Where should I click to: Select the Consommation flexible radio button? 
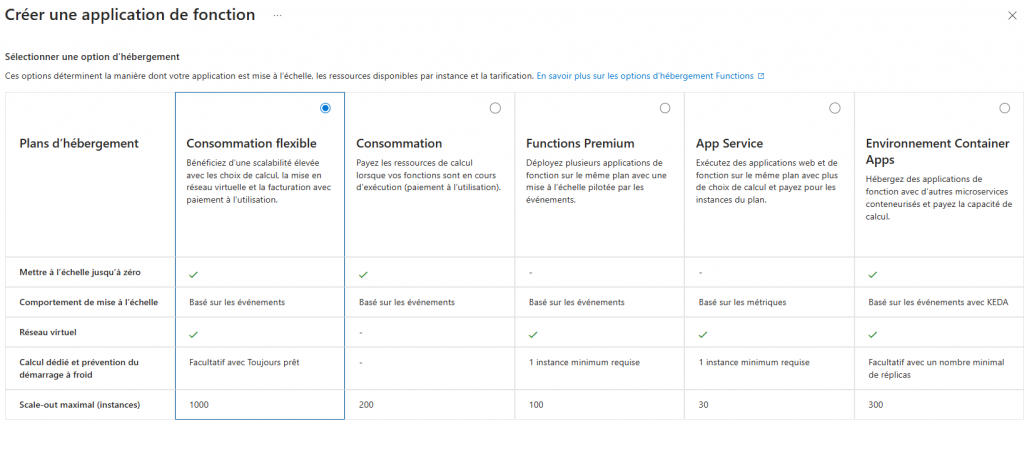pos(325,108)
